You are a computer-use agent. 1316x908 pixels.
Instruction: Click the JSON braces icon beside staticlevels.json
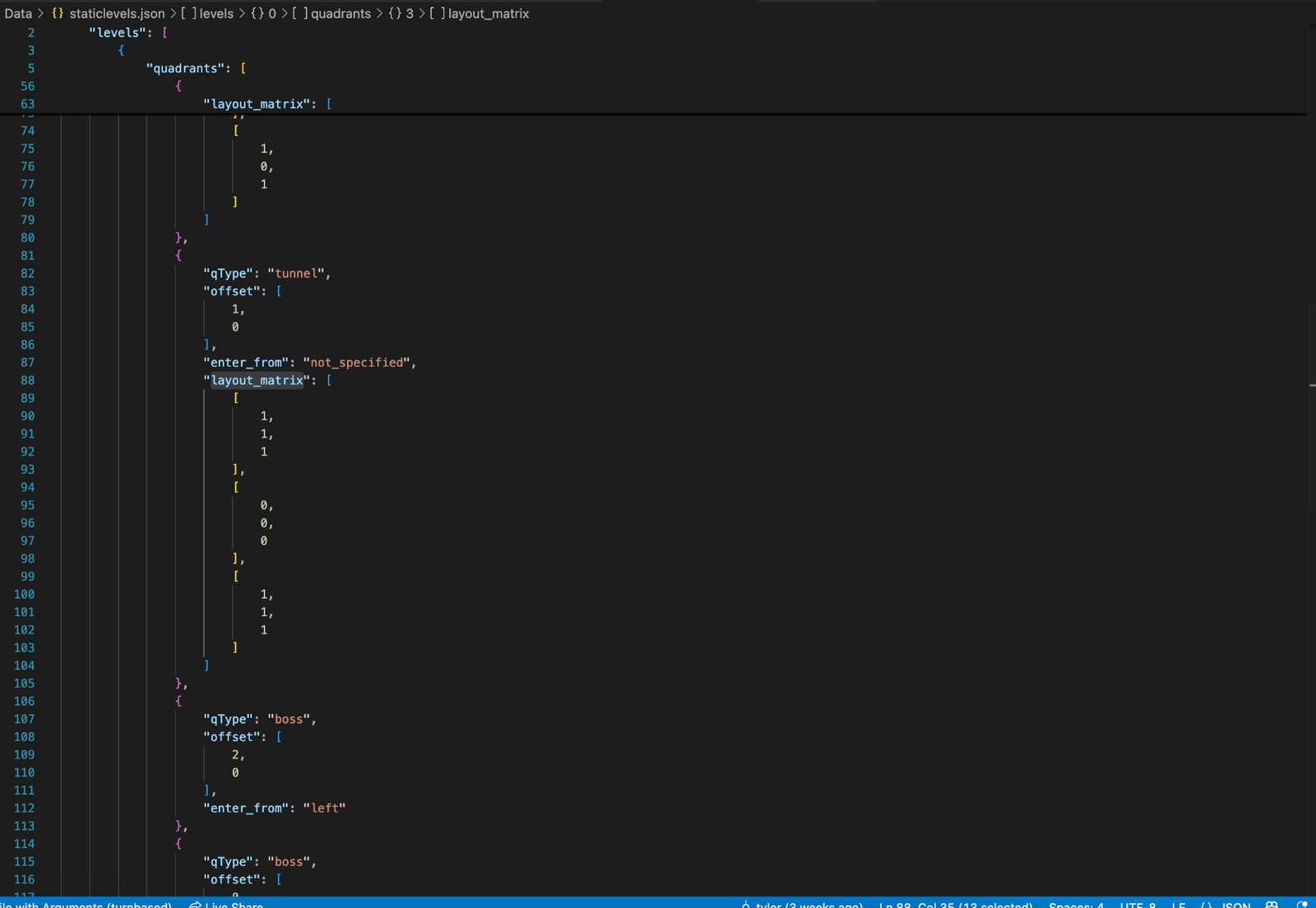(x=58, y=13)
